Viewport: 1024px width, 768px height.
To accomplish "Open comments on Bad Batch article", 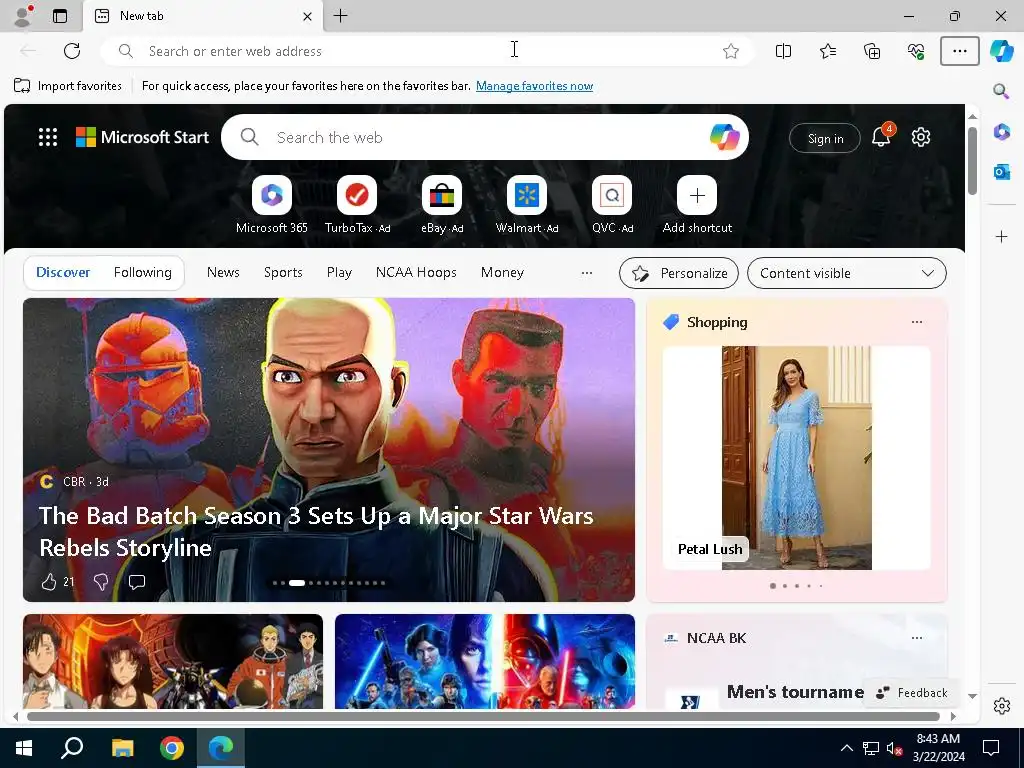I will [136, 582].
